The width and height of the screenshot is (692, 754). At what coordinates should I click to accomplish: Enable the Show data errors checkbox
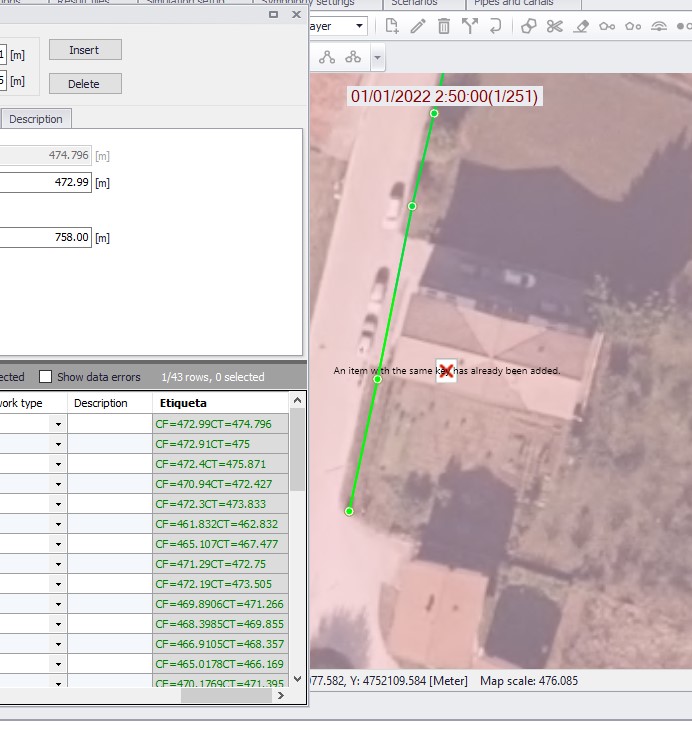pyautogui.click(x=45, y=377)
